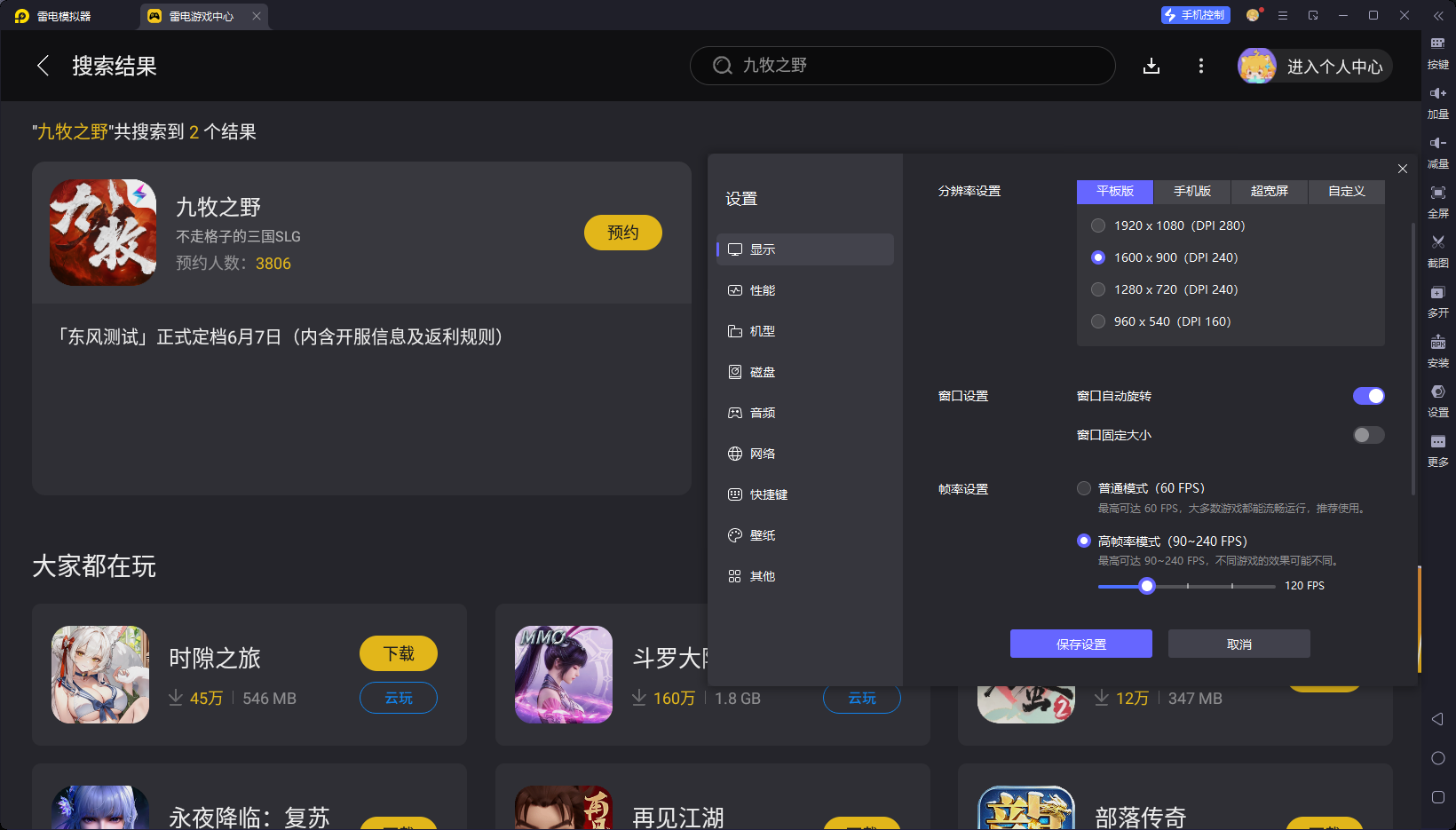Click 取消 button
The height and width of the screenshot is (830, 1456).
click(1239, 644)
